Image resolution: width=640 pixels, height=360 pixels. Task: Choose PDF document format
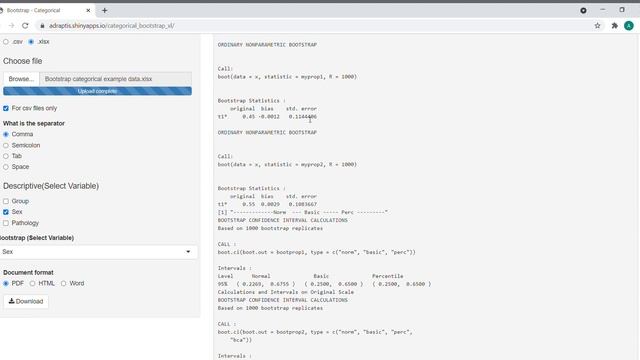[x=6, y=283]
